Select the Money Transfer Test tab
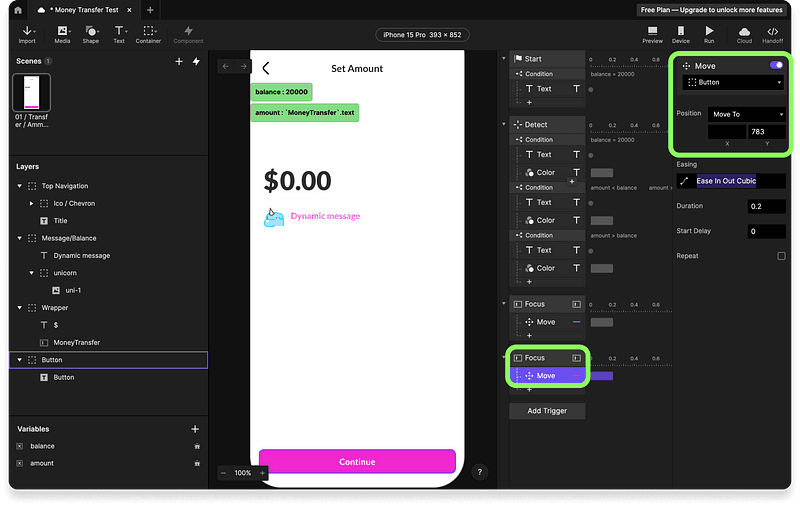Screen dimensions: 800x507 coord(85,10)
